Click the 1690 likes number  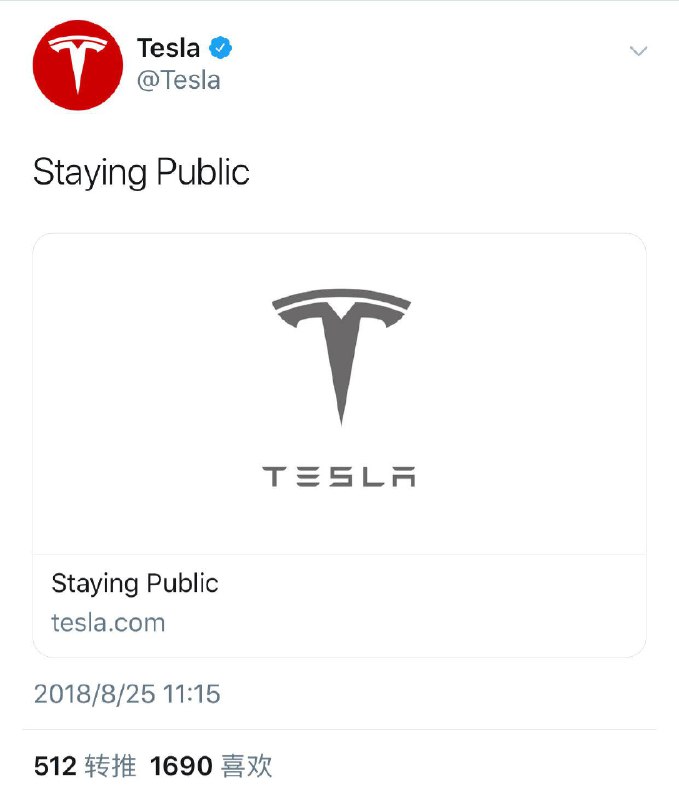[181, 767]
